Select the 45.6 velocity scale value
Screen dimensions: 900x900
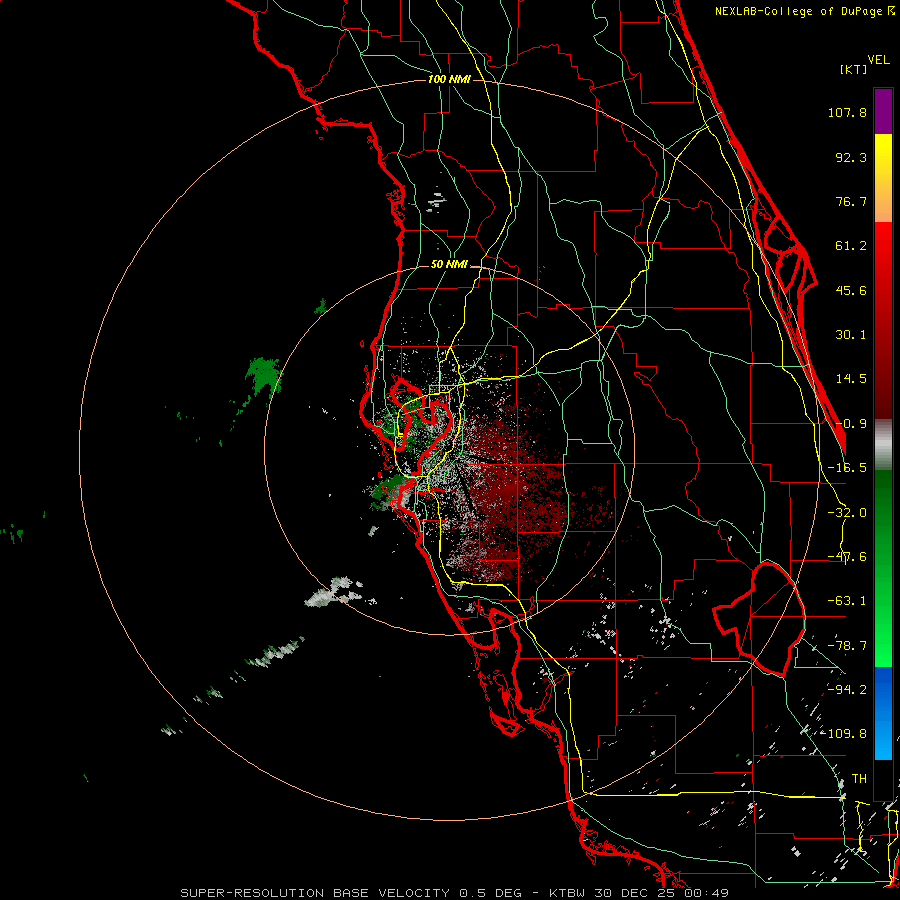(851, 290)
